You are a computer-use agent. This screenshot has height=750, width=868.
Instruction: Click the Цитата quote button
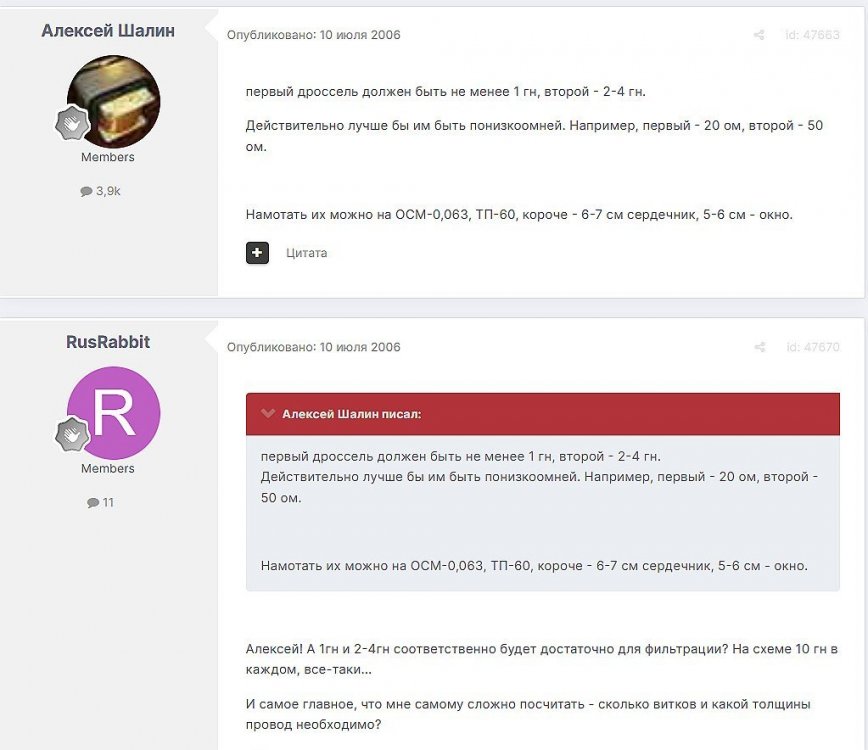(x=306, y=253)
